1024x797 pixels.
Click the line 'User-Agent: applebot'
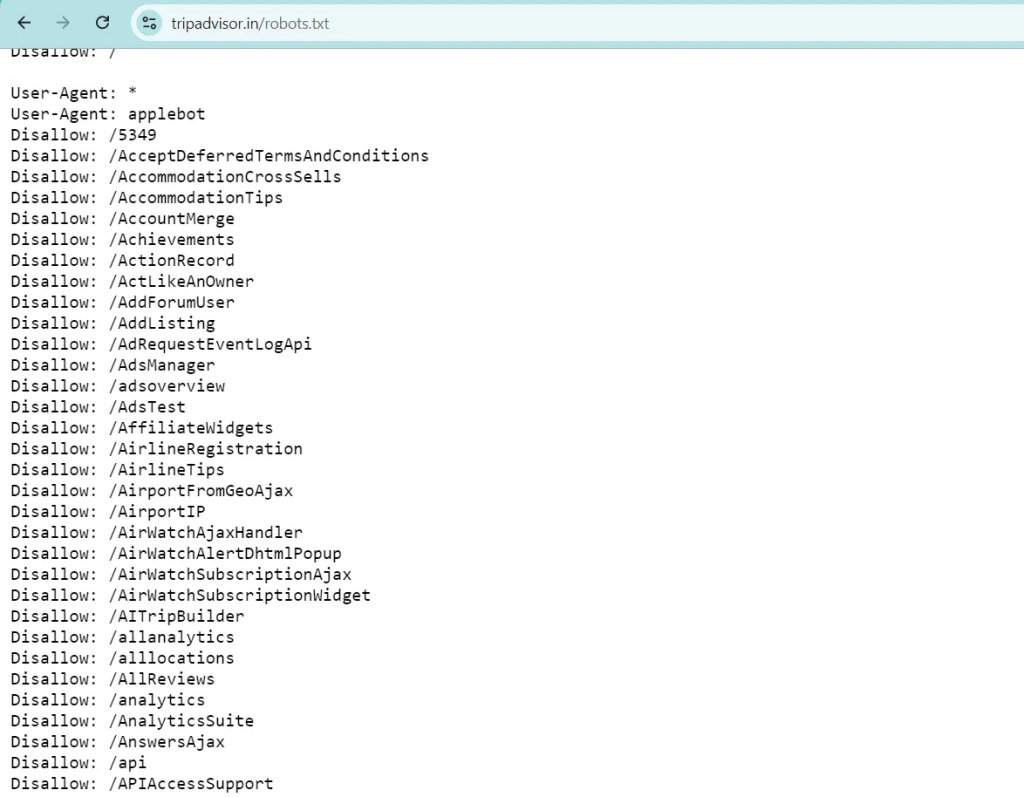(108, 114)
